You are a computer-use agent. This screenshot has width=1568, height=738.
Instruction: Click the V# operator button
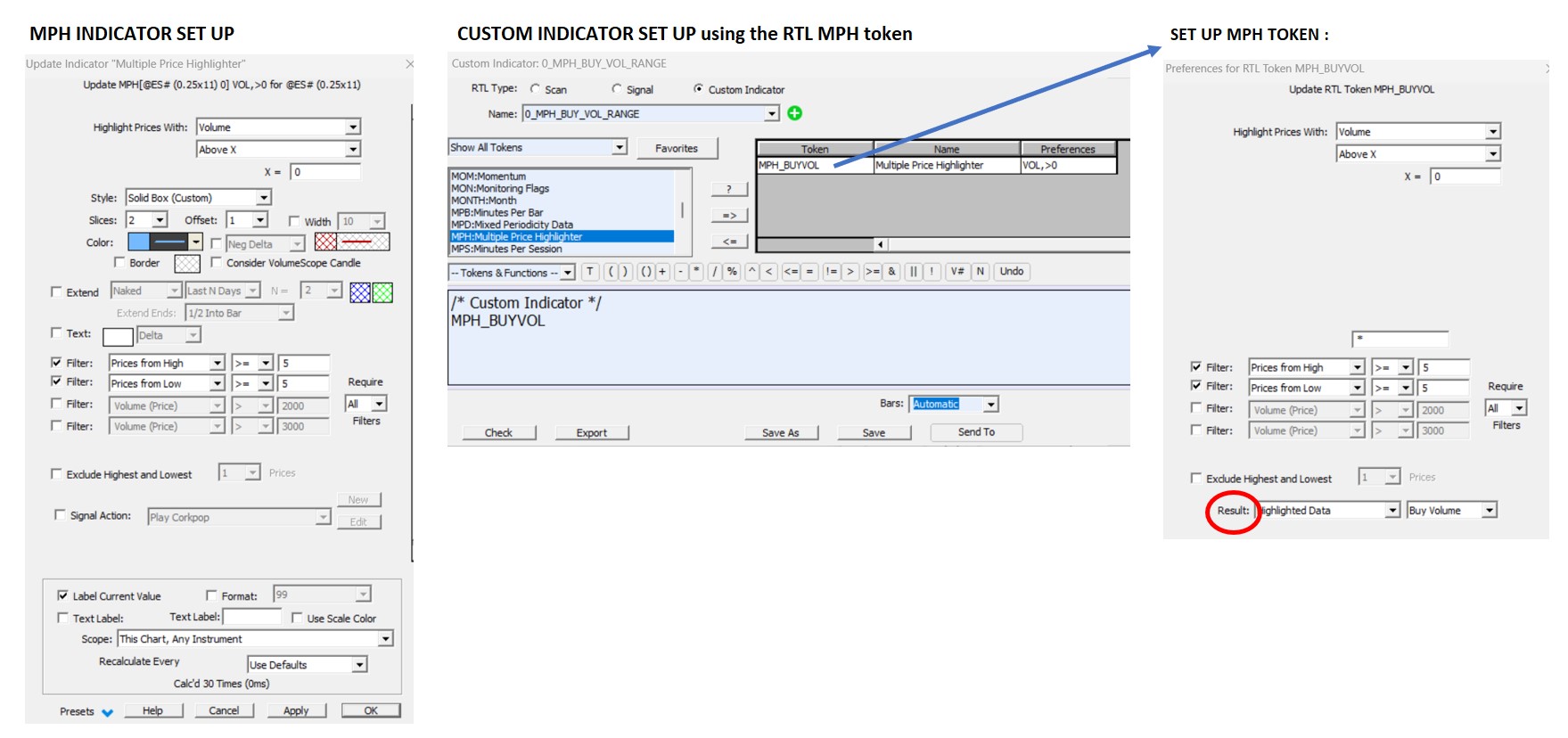coord(956,272)
